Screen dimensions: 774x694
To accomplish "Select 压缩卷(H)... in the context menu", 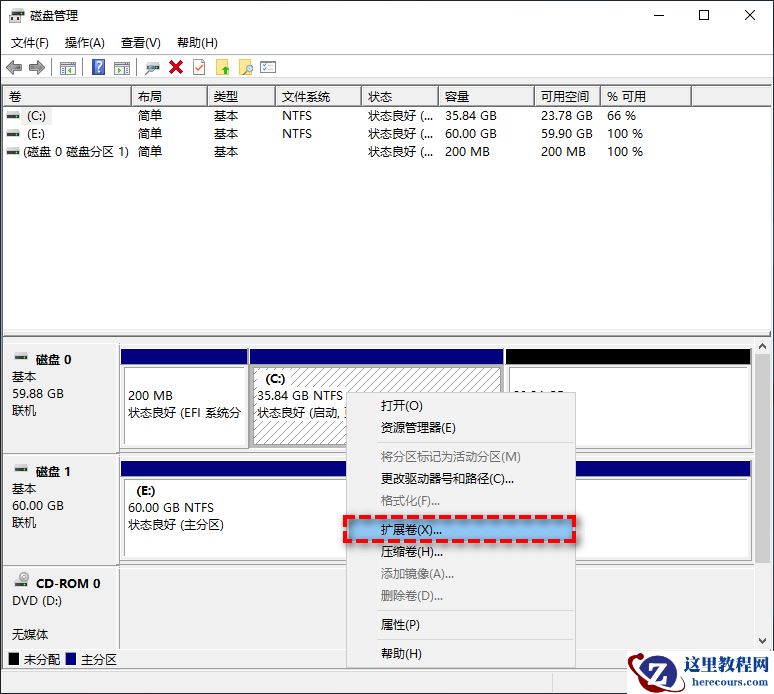I will click(x=461, y=552).
